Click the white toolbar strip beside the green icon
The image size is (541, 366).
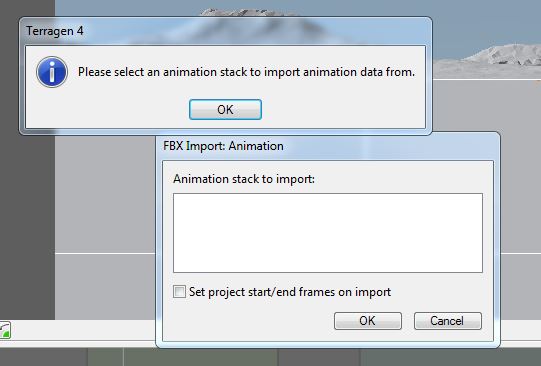83,330
